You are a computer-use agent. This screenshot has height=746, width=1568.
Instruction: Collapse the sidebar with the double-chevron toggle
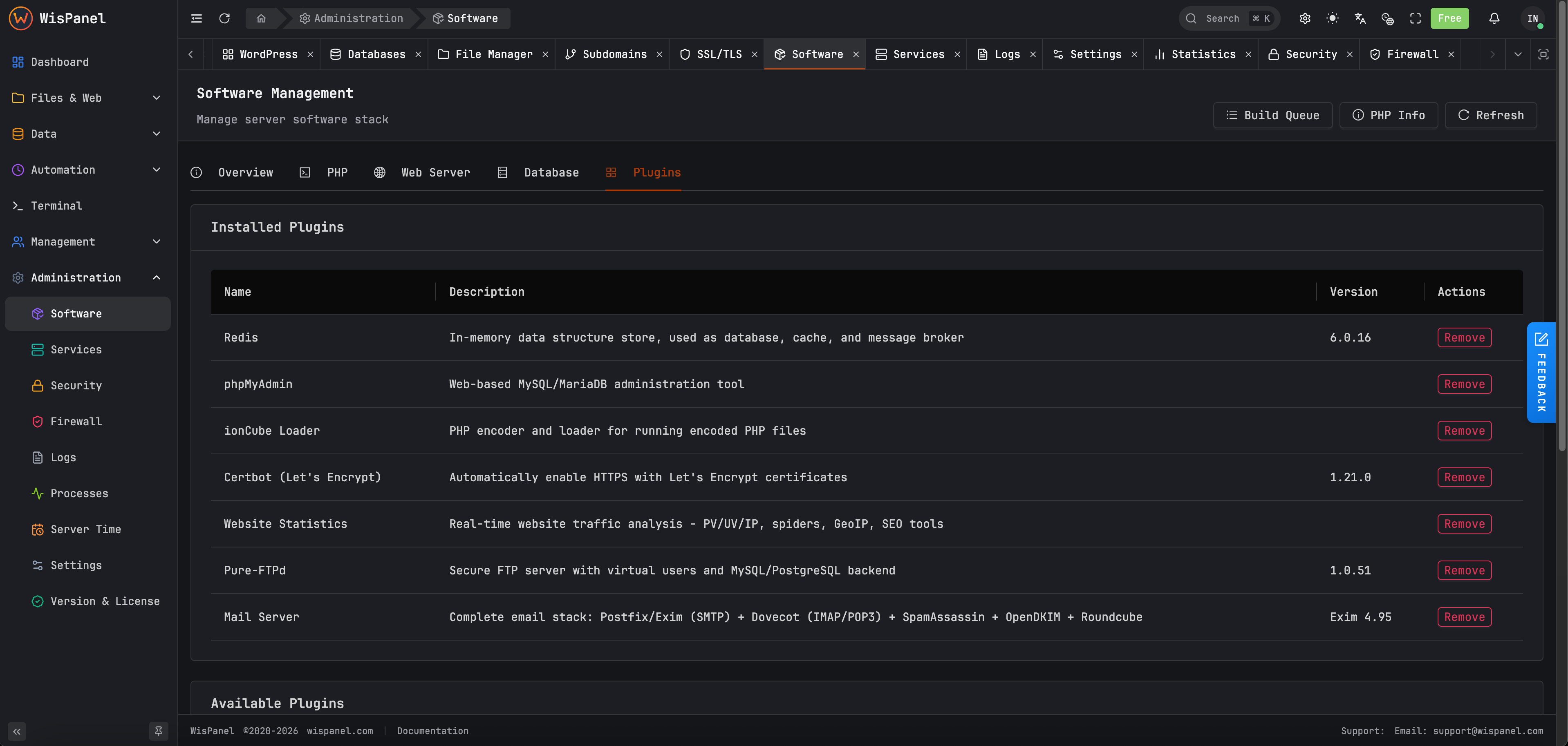[x=17, y=731]
